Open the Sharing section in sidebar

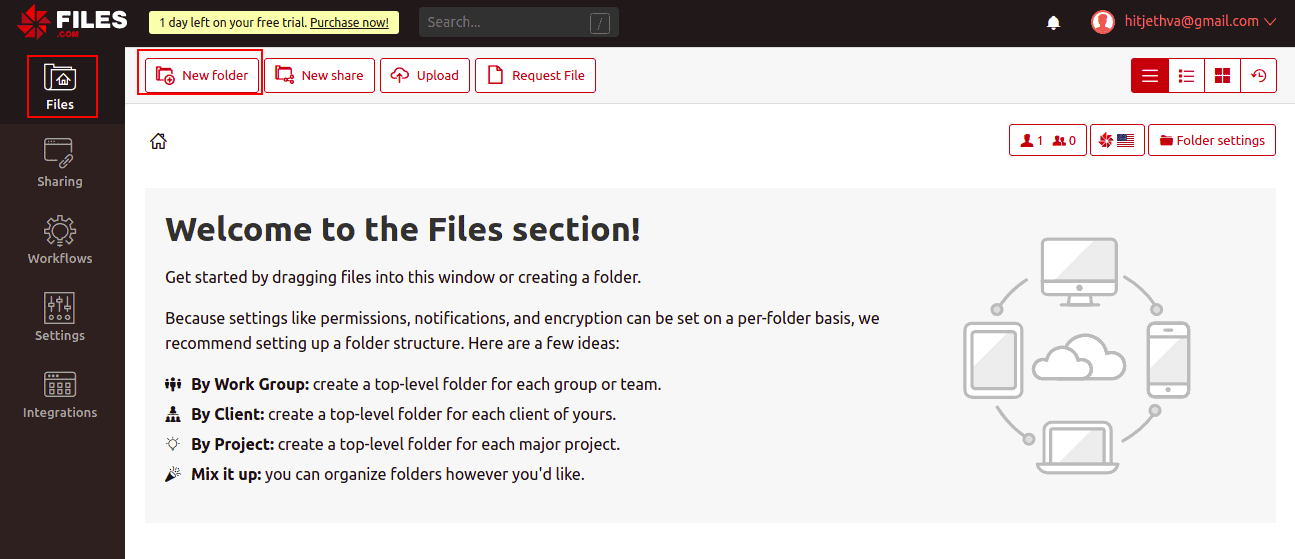coord(60,163)
